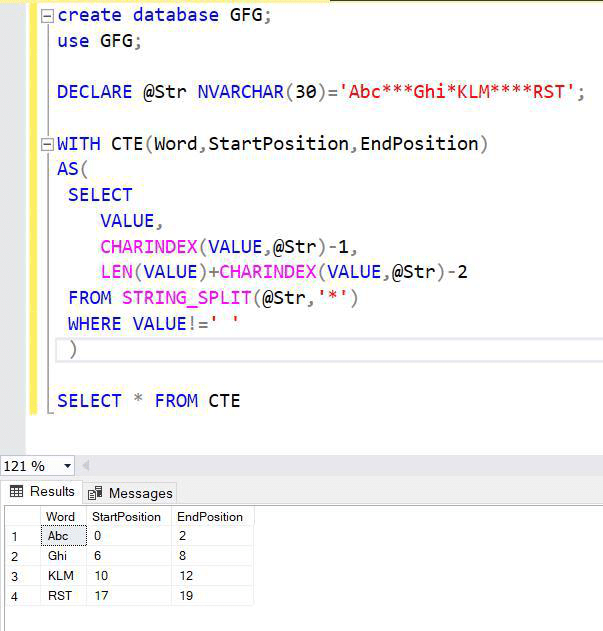This screenshot has height=631, width=603.
Task: Place cursor on the STRING_SPLIT function
Action: coord(187,298)
